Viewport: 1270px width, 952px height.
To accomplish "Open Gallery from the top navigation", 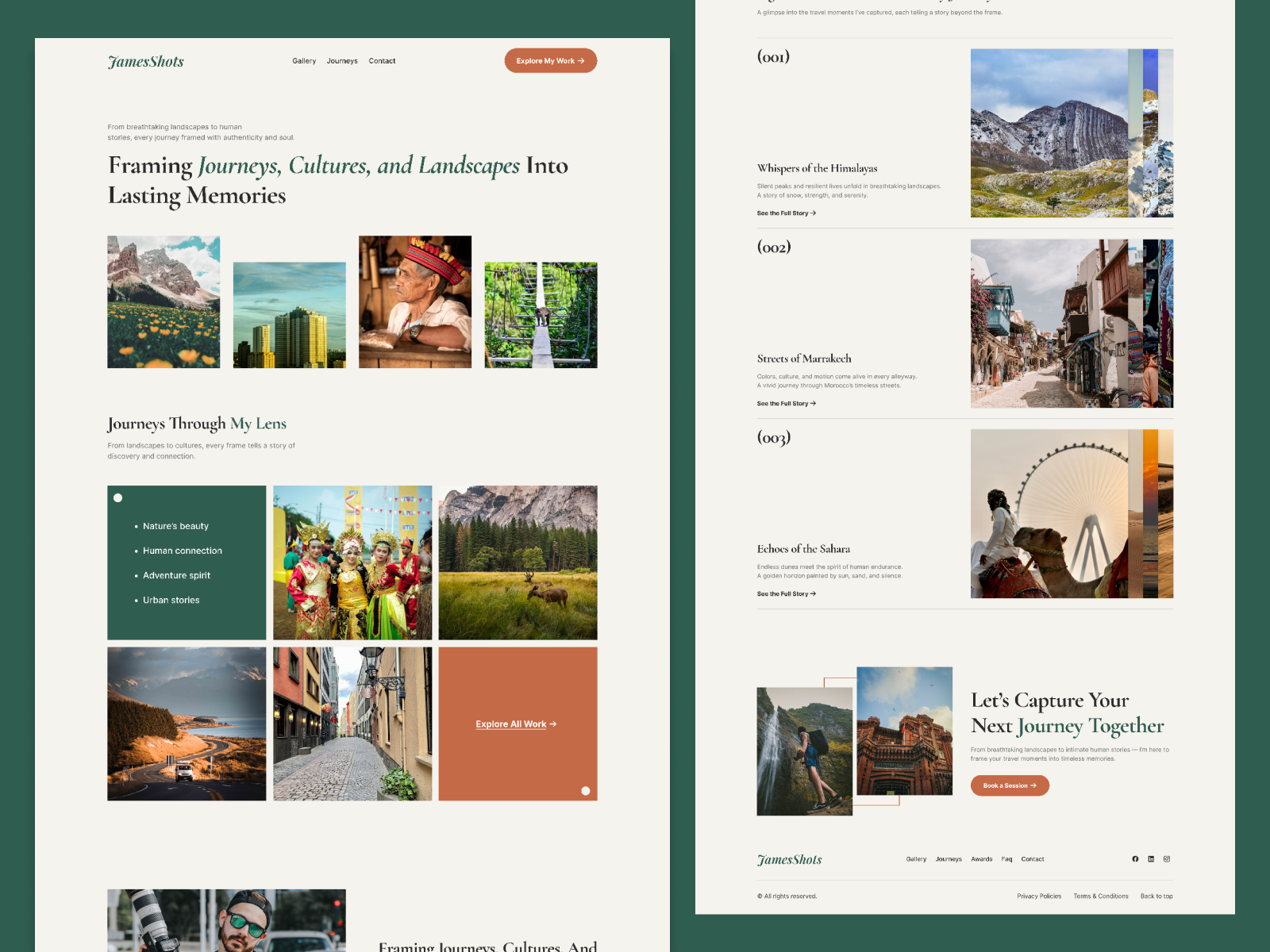I will [304, 60].
